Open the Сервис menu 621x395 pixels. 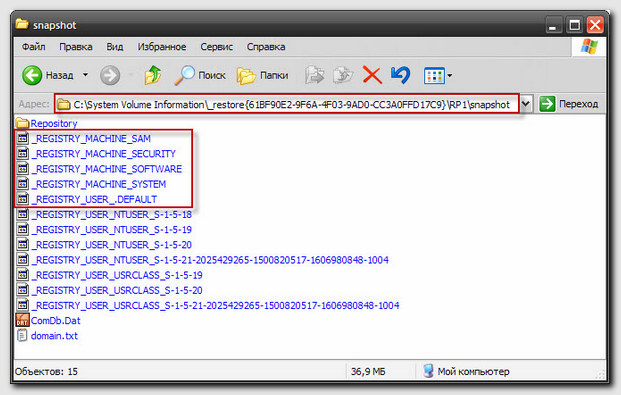tap(216, 47)
